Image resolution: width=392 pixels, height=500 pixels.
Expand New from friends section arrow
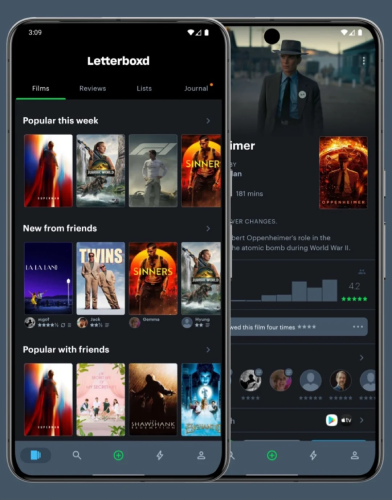click(x=208, y=228)
